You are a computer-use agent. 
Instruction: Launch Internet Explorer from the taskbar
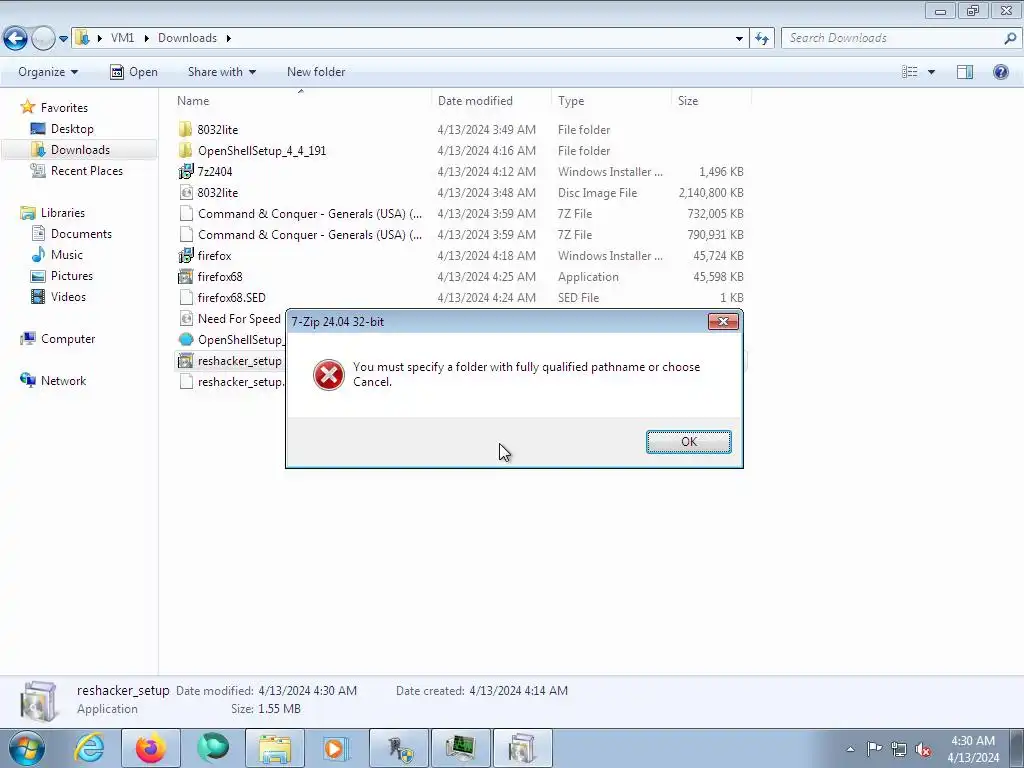(89, 748)
